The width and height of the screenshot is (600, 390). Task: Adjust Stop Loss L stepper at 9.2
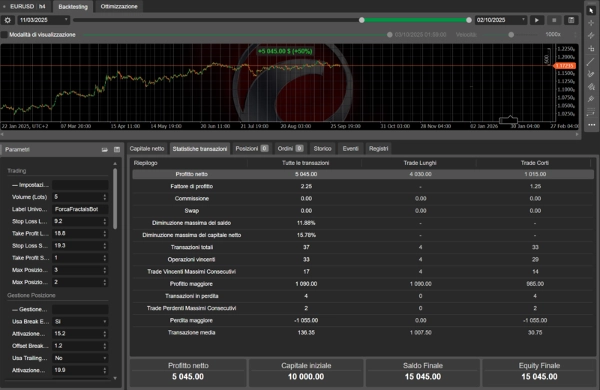[104, 221]
